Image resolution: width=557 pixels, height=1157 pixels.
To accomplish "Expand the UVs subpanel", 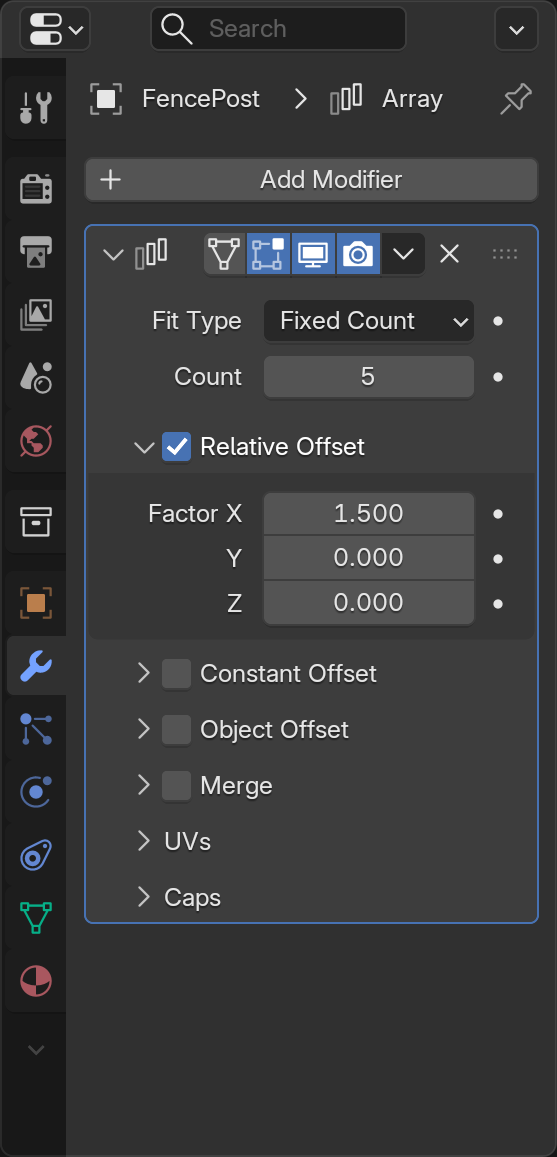I will pos(144,841).
